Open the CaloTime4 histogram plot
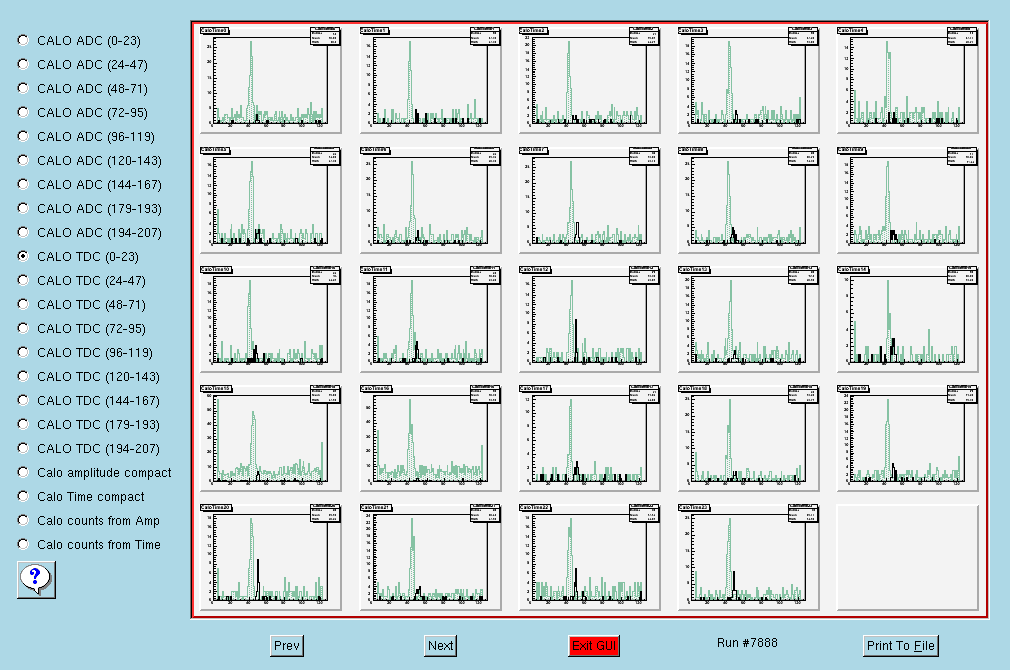Image resolution: width=1010 pixels, height=670 pixels. tap(907, 80)
